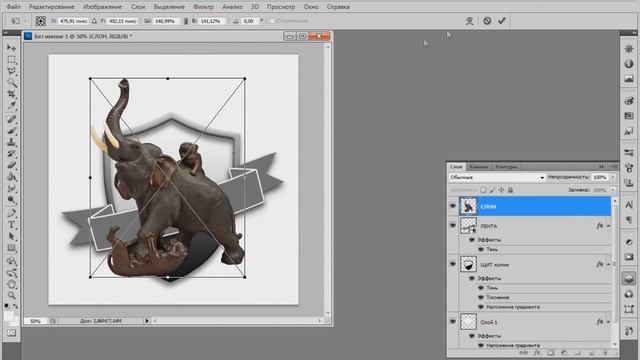Collapse Слой 1 layer effects arrow
The height and width of the screenshot is (360, 640).
[608, 322]
